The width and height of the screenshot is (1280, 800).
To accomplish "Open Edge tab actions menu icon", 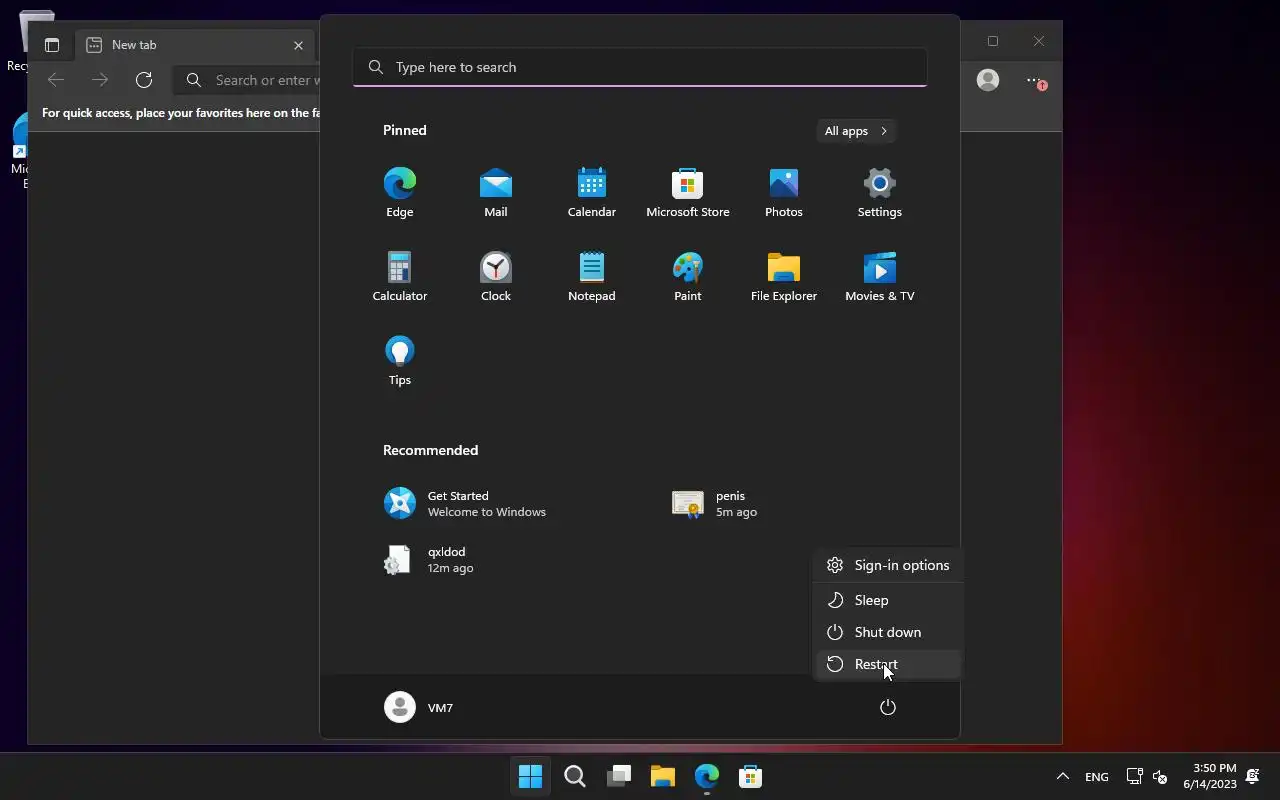I will 52,45.
